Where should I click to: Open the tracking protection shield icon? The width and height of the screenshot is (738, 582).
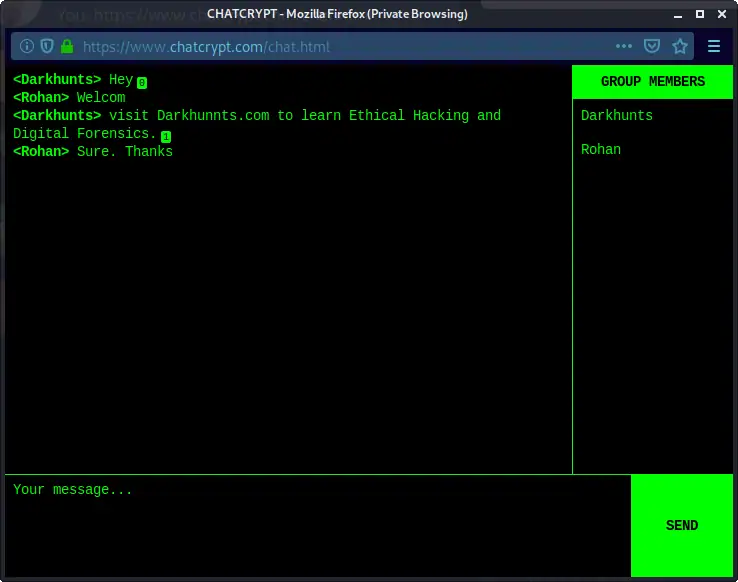click(x=47, y=46)
